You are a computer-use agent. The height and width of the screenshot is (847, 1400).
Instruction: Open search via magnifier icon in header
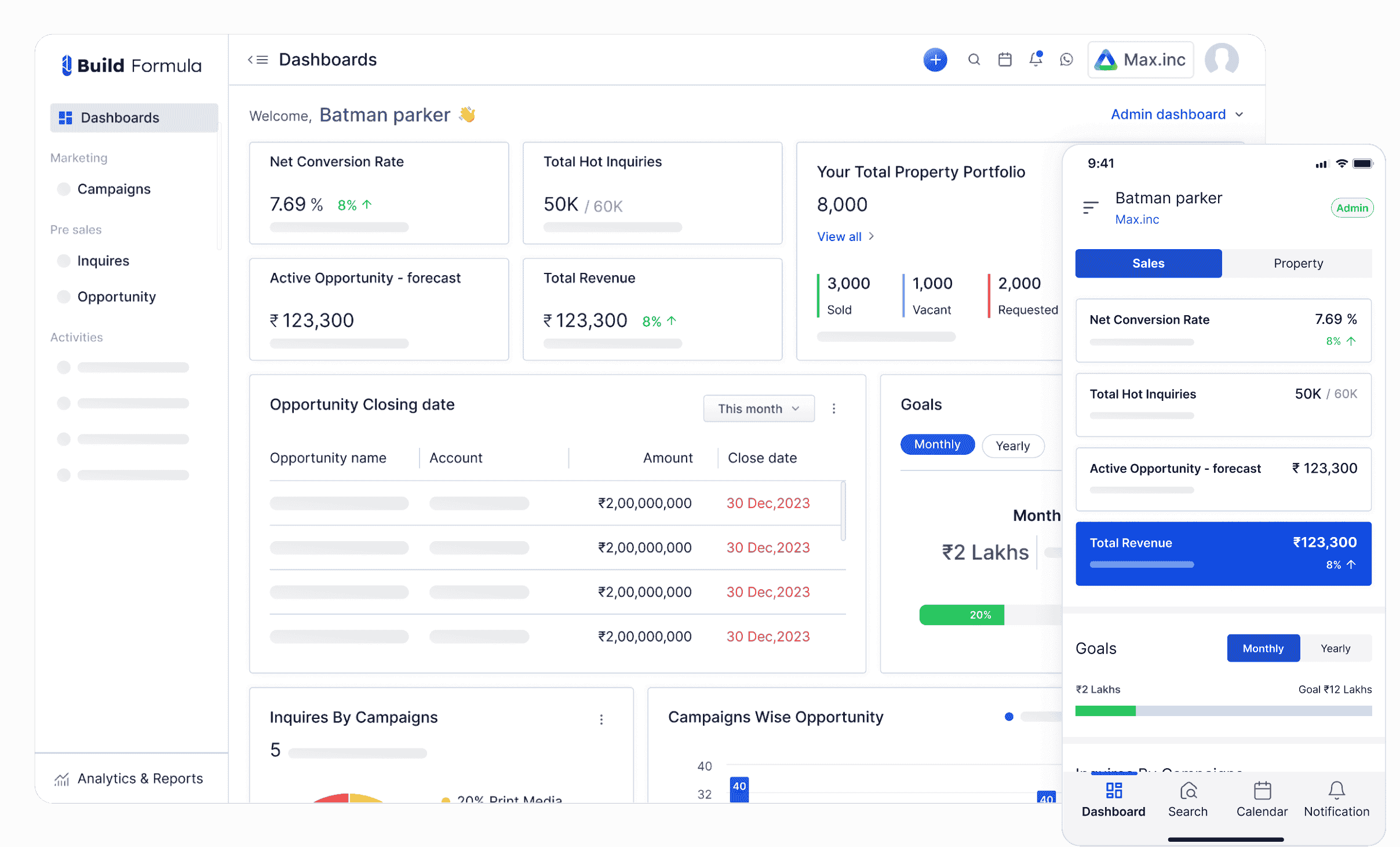point(974,60)
